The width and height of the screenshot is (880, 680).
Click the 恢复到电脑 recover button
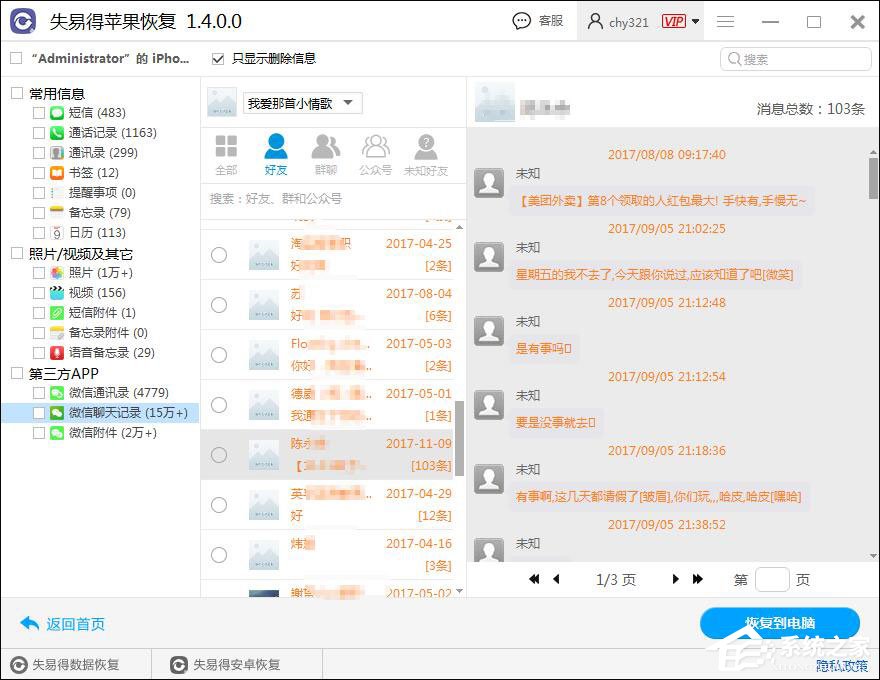click(x=781, y=622)
